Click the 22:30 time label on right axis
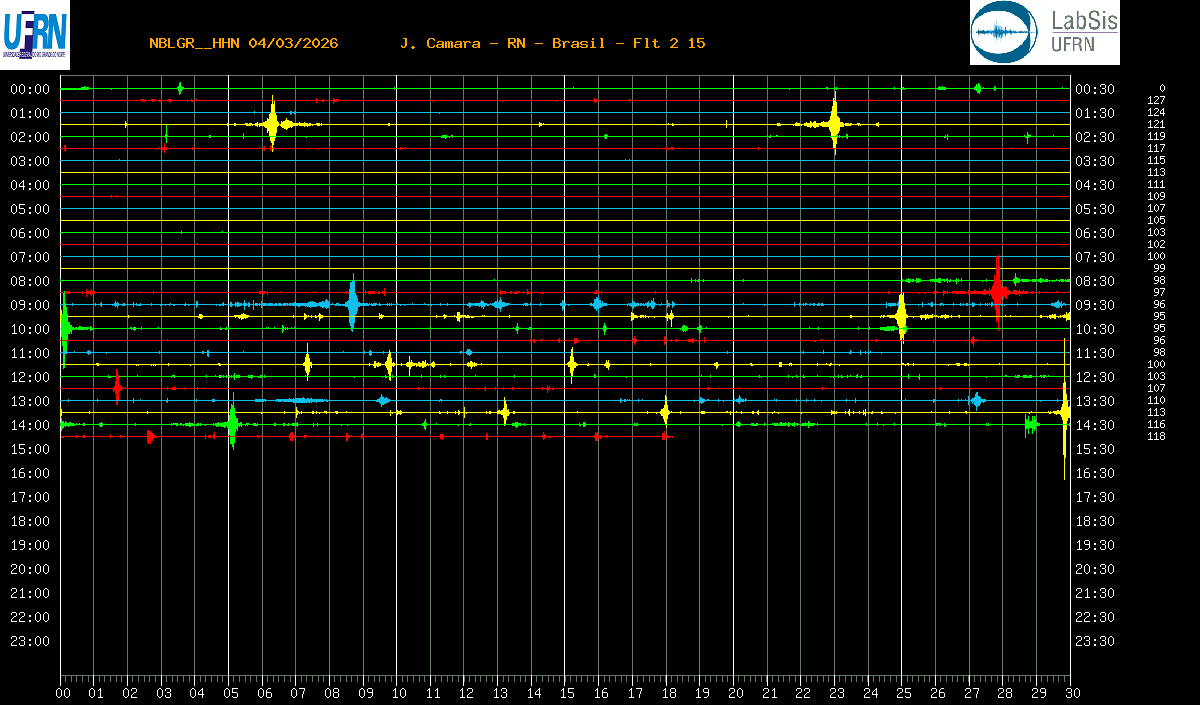Screen dimensions: 1200x705 click(1094, 617)
